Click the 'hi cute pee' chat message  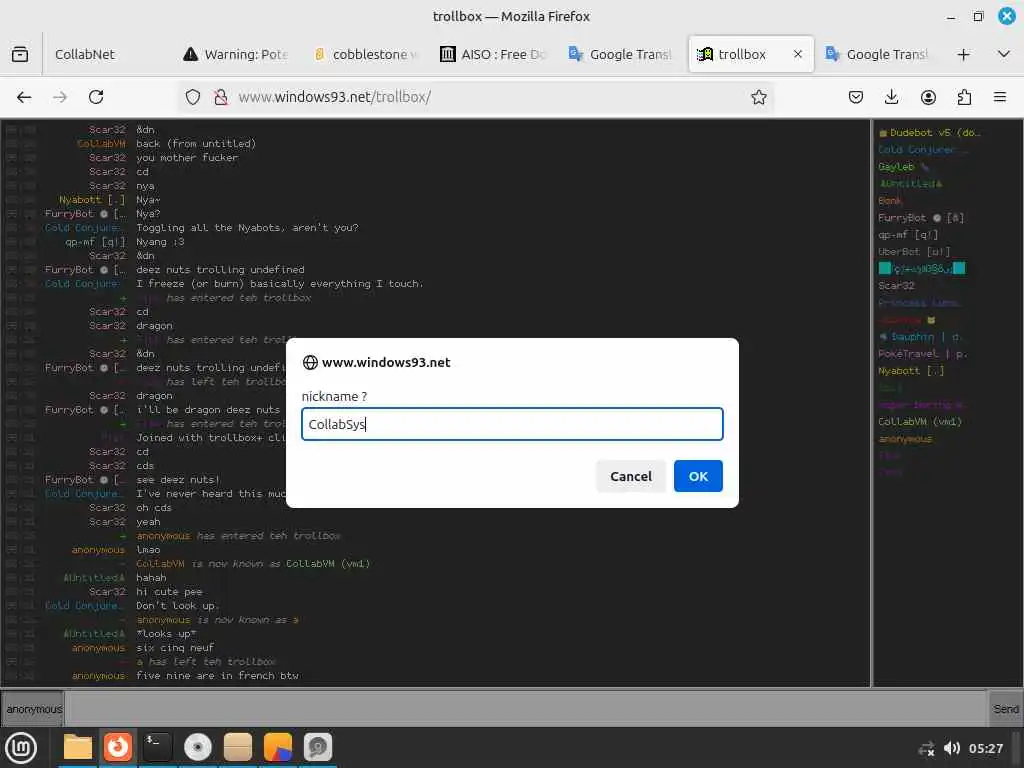coord(169,592)
